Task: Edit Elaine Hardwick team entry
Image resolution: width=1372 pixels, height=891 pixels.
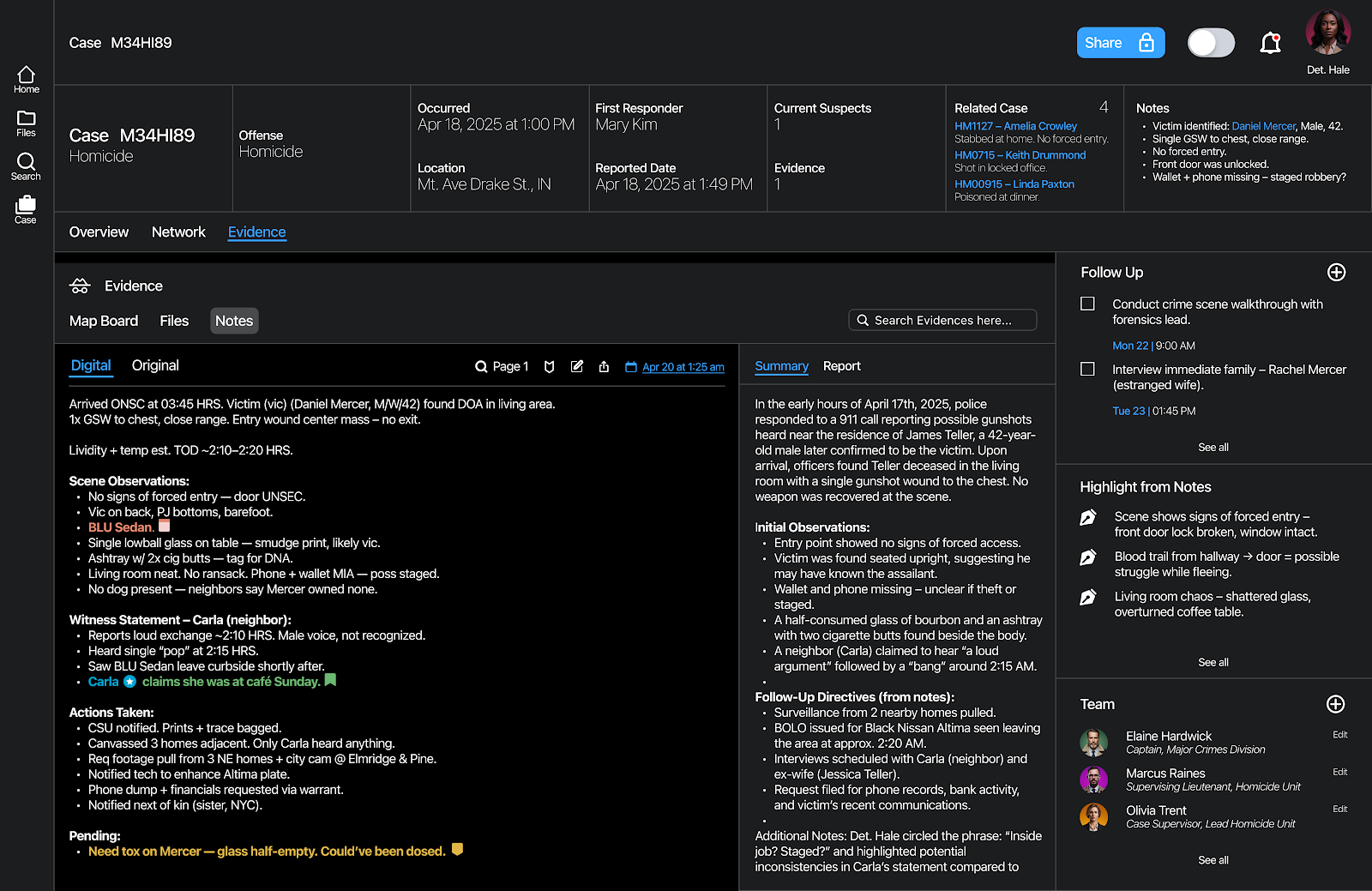Action: click(x=1339, y=735)
